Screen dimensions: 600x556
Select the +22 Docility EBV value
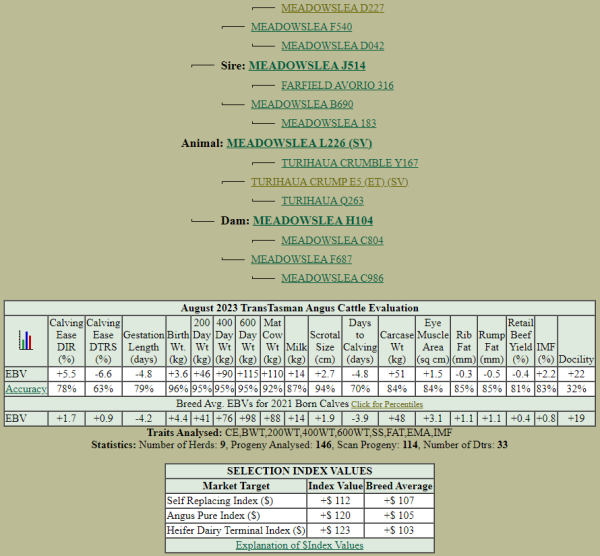576,374
